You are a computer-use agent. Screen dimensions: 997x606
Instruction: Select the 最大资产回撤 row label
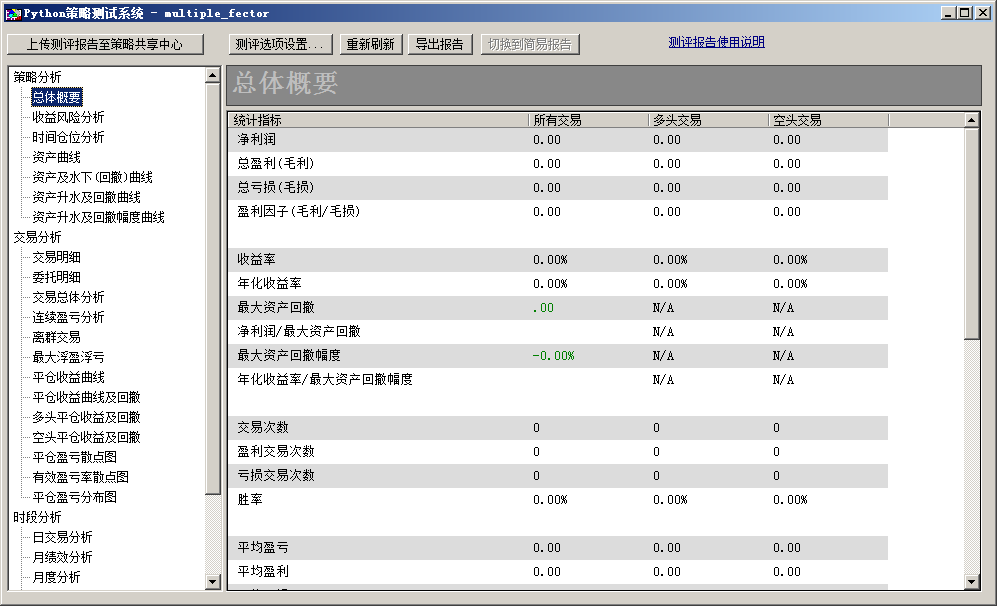click(x=276, y=308)
